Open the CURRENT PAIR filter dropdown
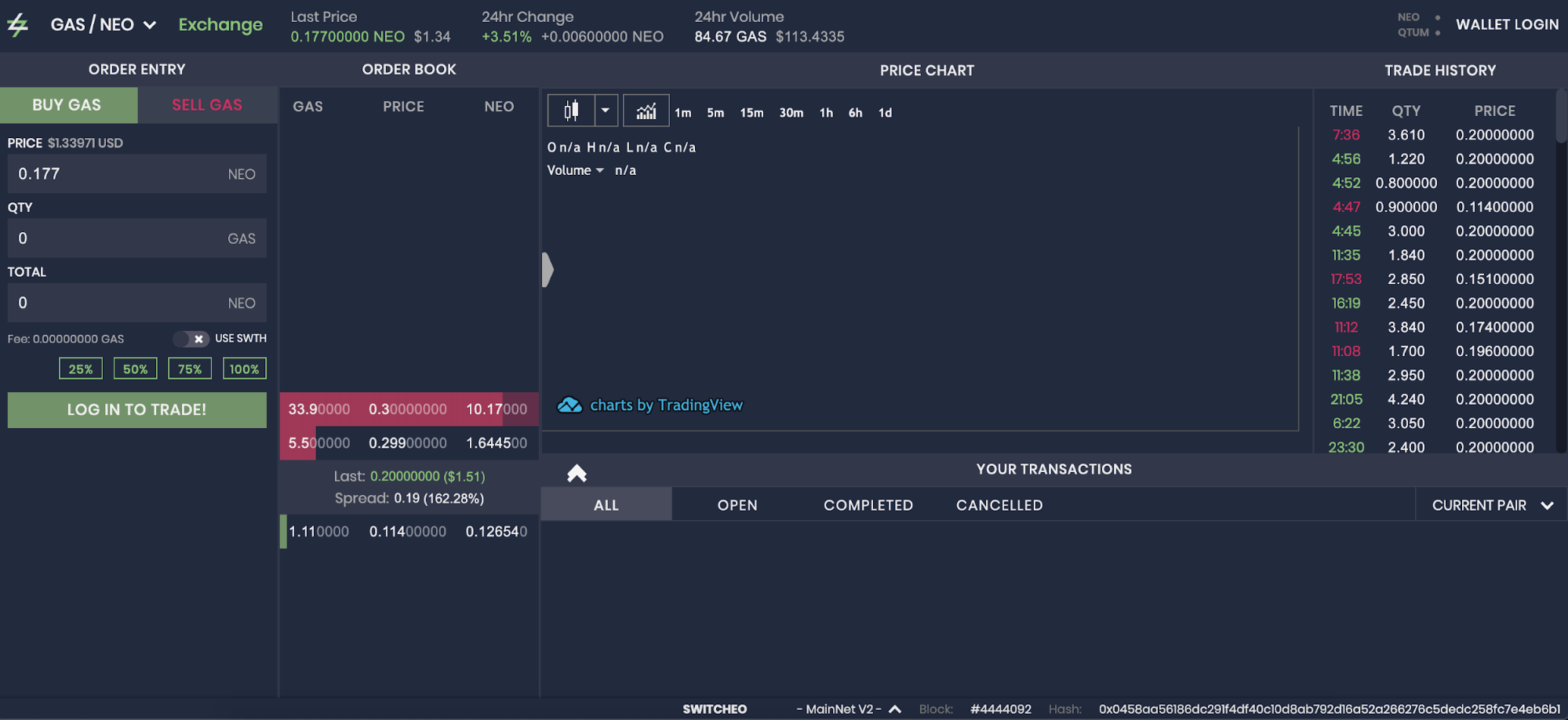This screenshot has width=1568, height=720. coord(1491,505)
